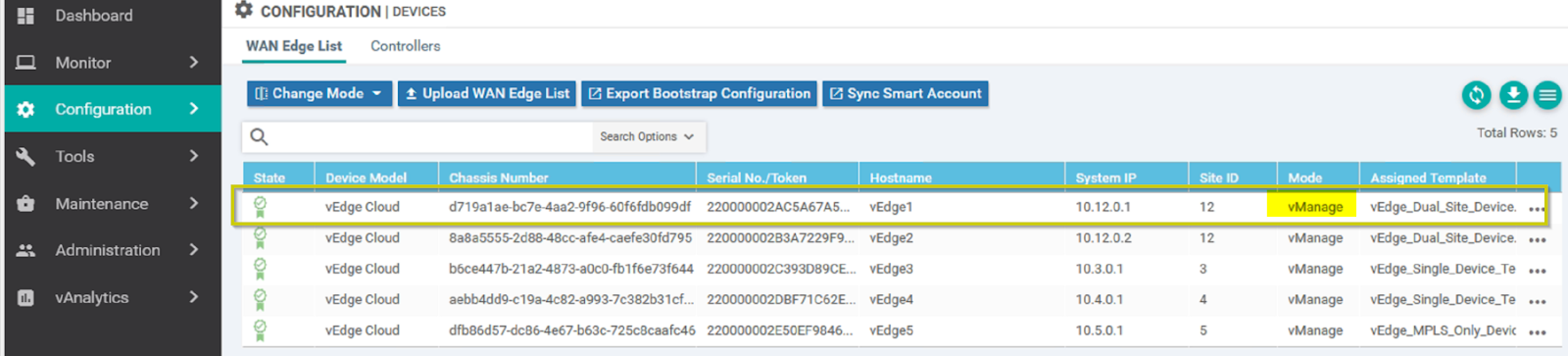This screenshot has width=1568, height=356.
Task: Click the Serial No./Token column header
Action: point(756,178)
